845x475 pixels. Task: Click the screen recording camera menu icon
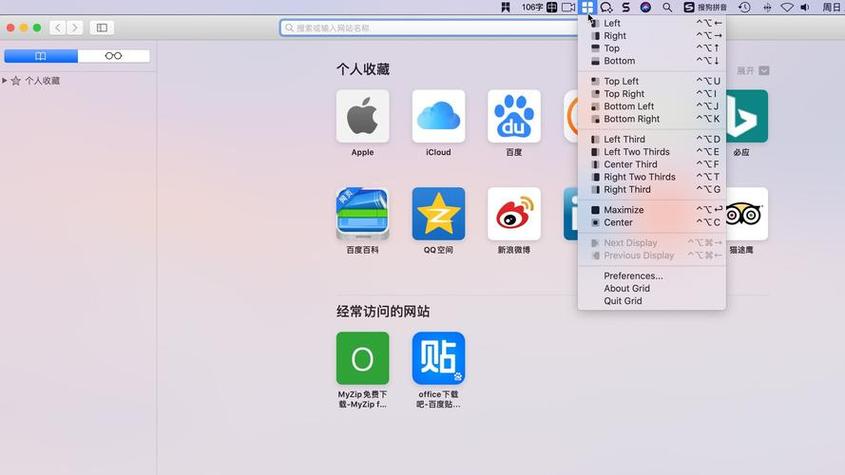click(569, 7)
